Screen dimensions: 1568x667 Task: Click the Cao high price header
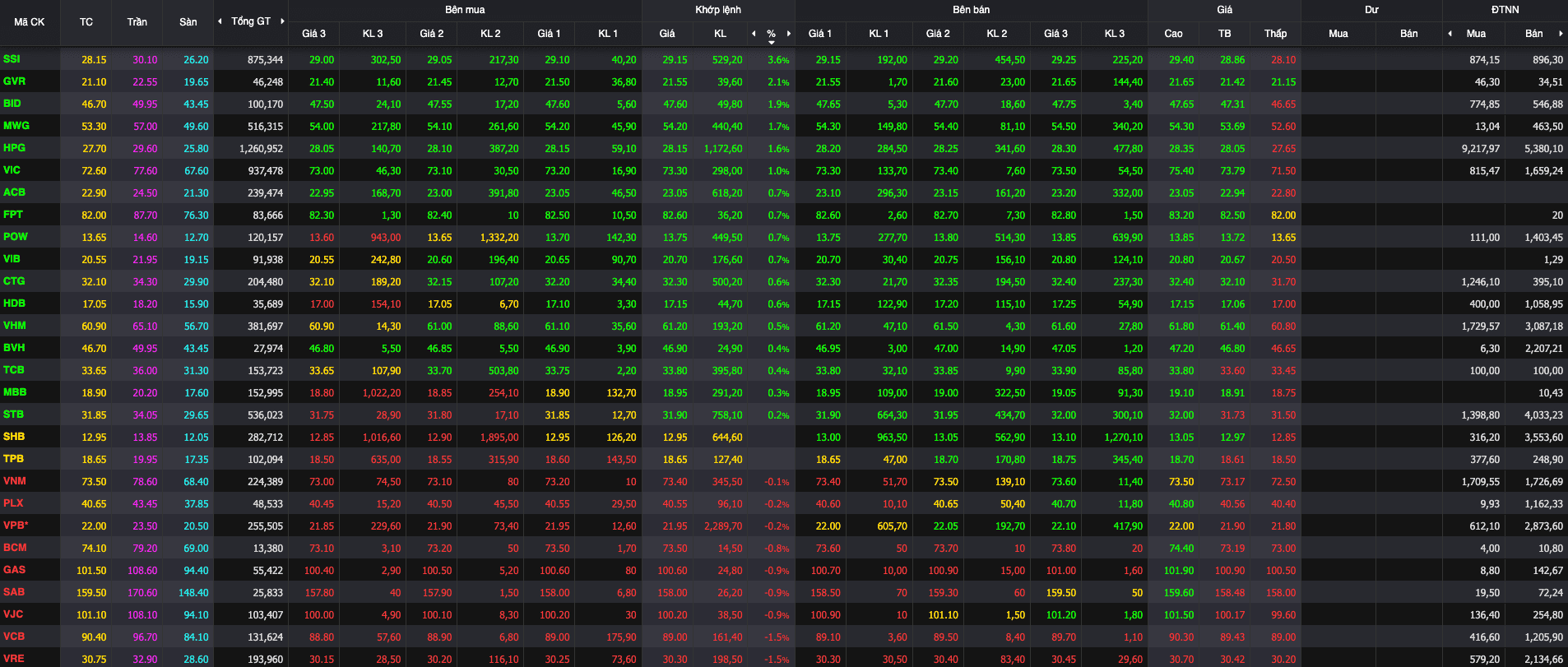1173,34
